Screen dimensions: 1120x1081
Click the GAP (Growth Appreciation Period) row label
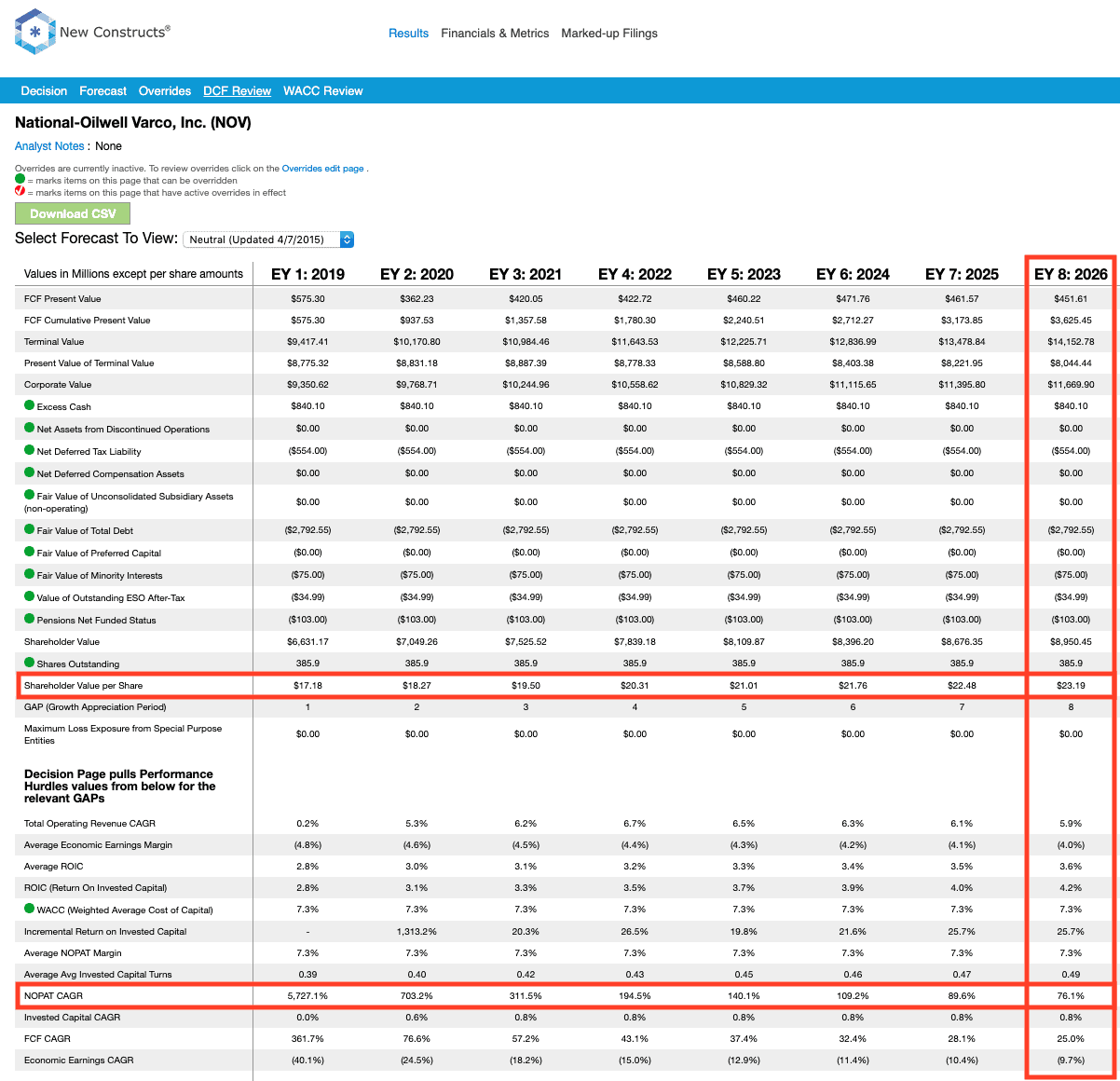(x=95, y=707)
